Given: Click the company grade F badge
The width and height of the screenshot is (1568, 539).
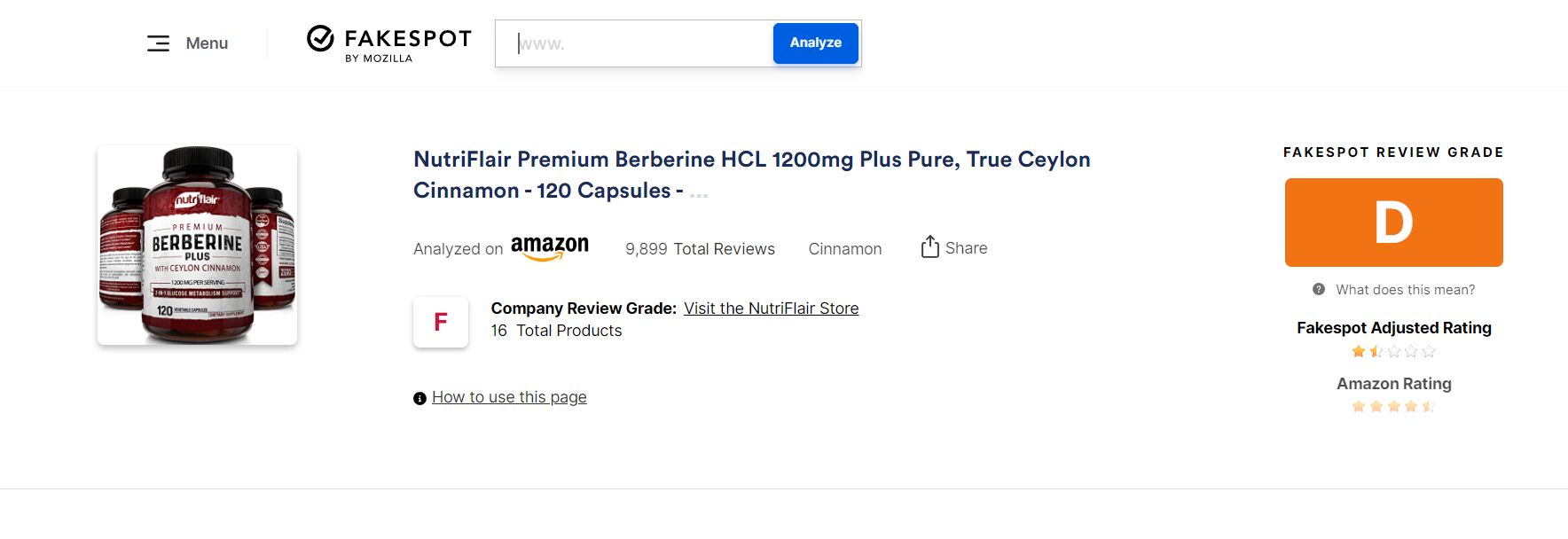Looking at the screenshot, I should [441, 322].
